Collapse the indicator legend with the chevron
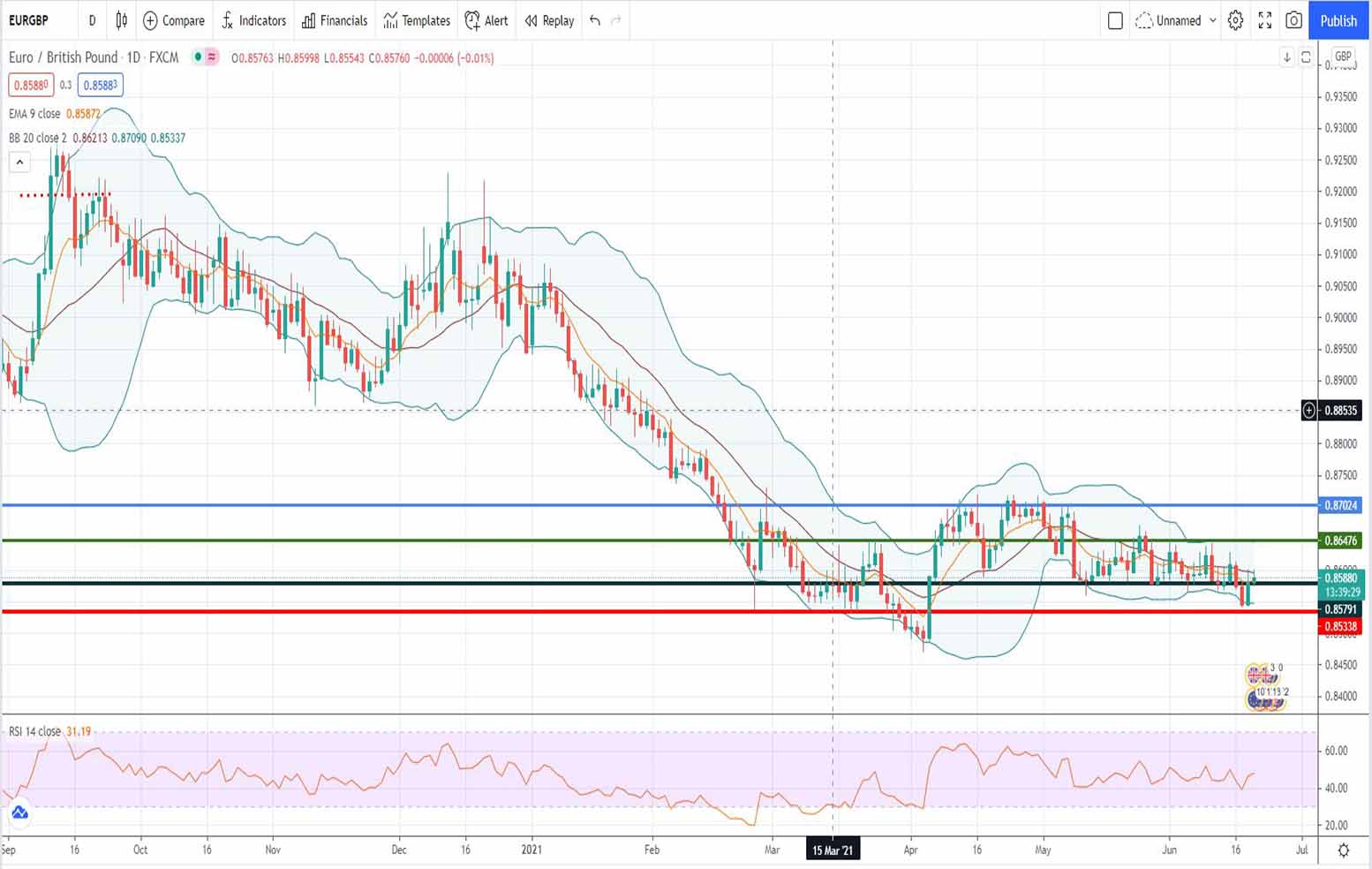 point(19,162)
